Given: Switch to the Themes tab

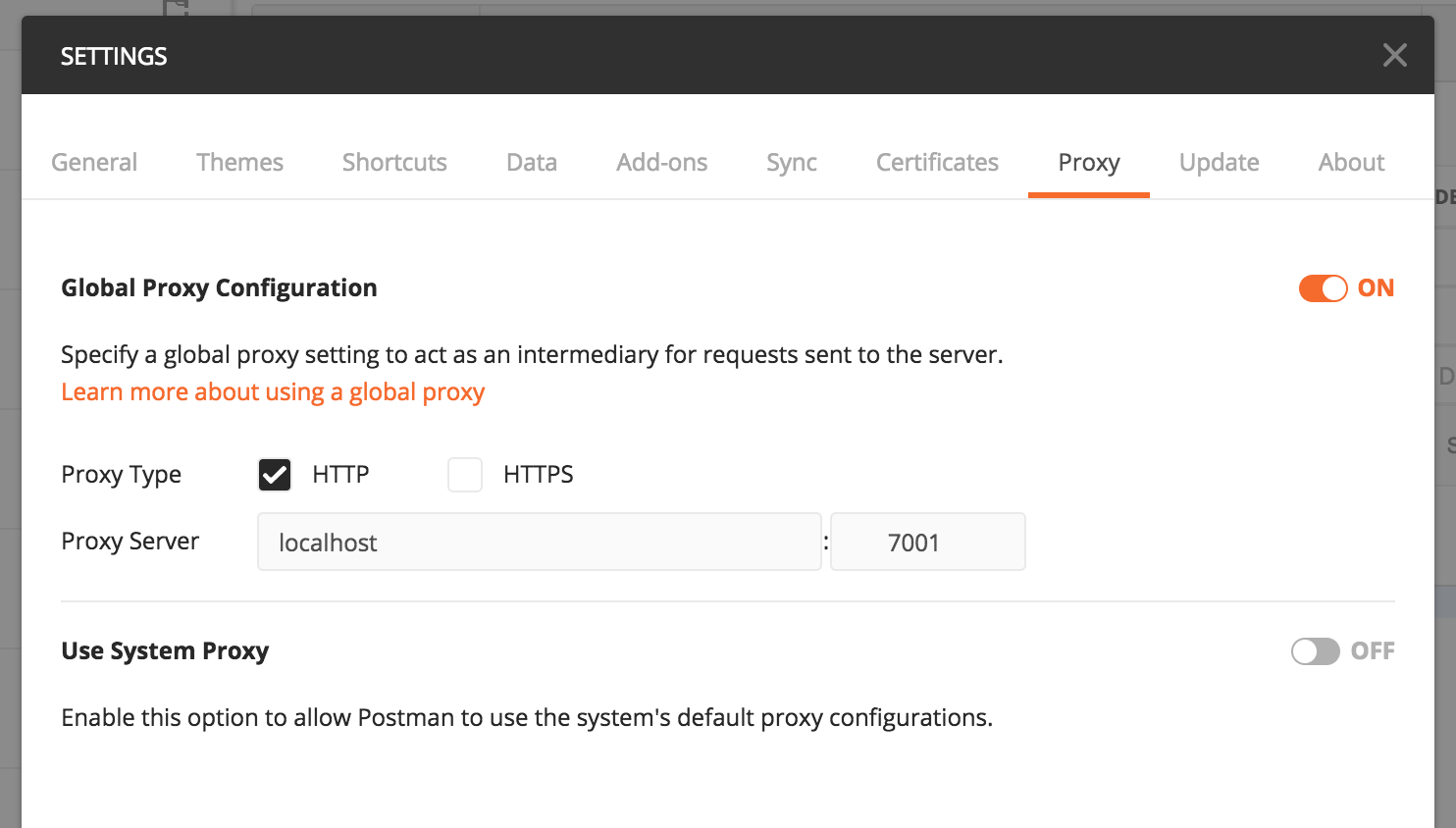Looking at the screenshot, I should click(239, 162).
